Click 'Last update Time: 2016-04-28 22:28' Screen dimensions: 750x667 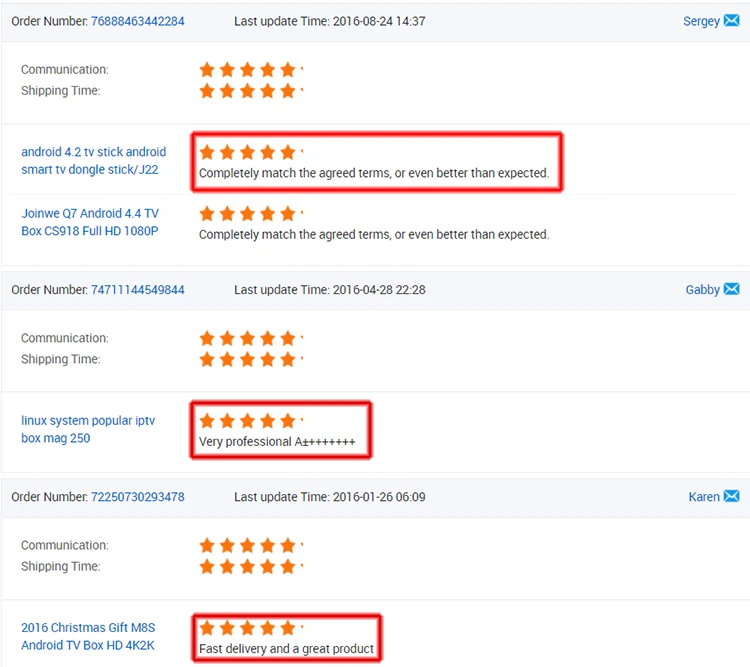click(x=330, y=289)
